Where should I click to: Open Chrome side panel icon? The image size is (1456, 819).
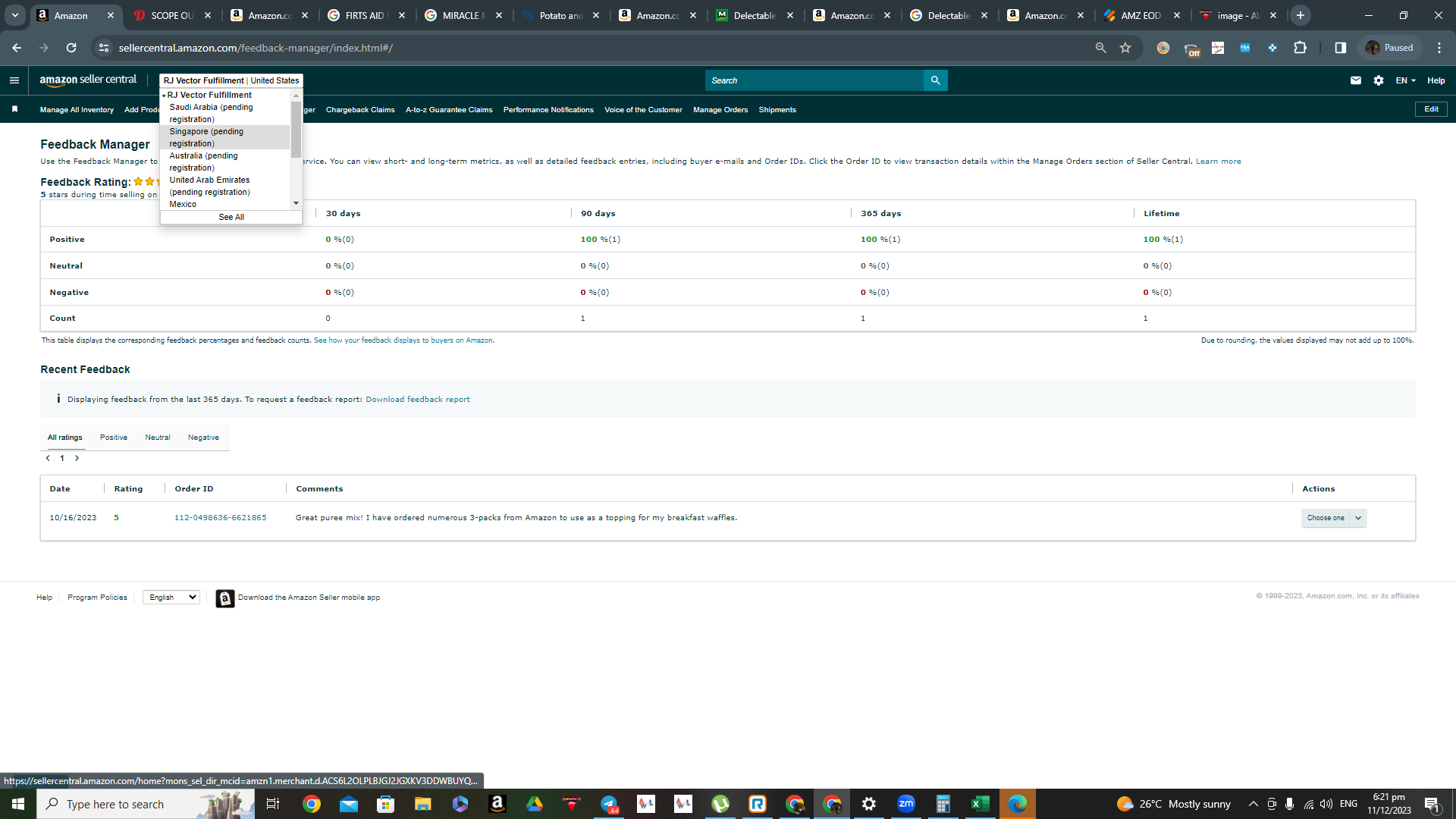point(1341,48)
